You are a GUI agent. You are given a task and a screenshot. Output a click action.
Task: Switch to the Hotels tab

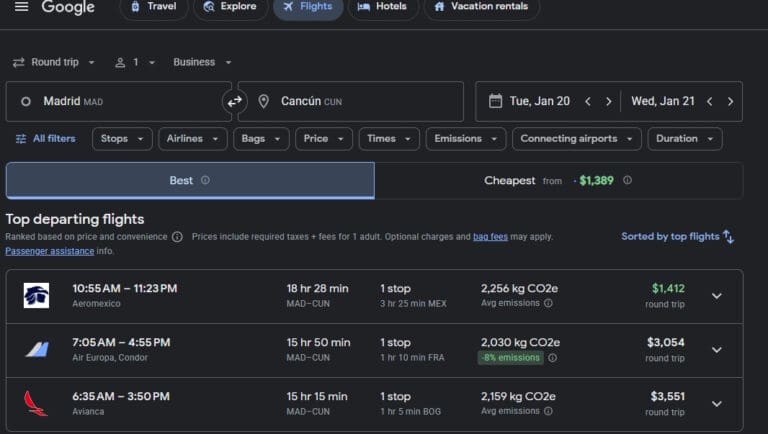pos(381,7)
